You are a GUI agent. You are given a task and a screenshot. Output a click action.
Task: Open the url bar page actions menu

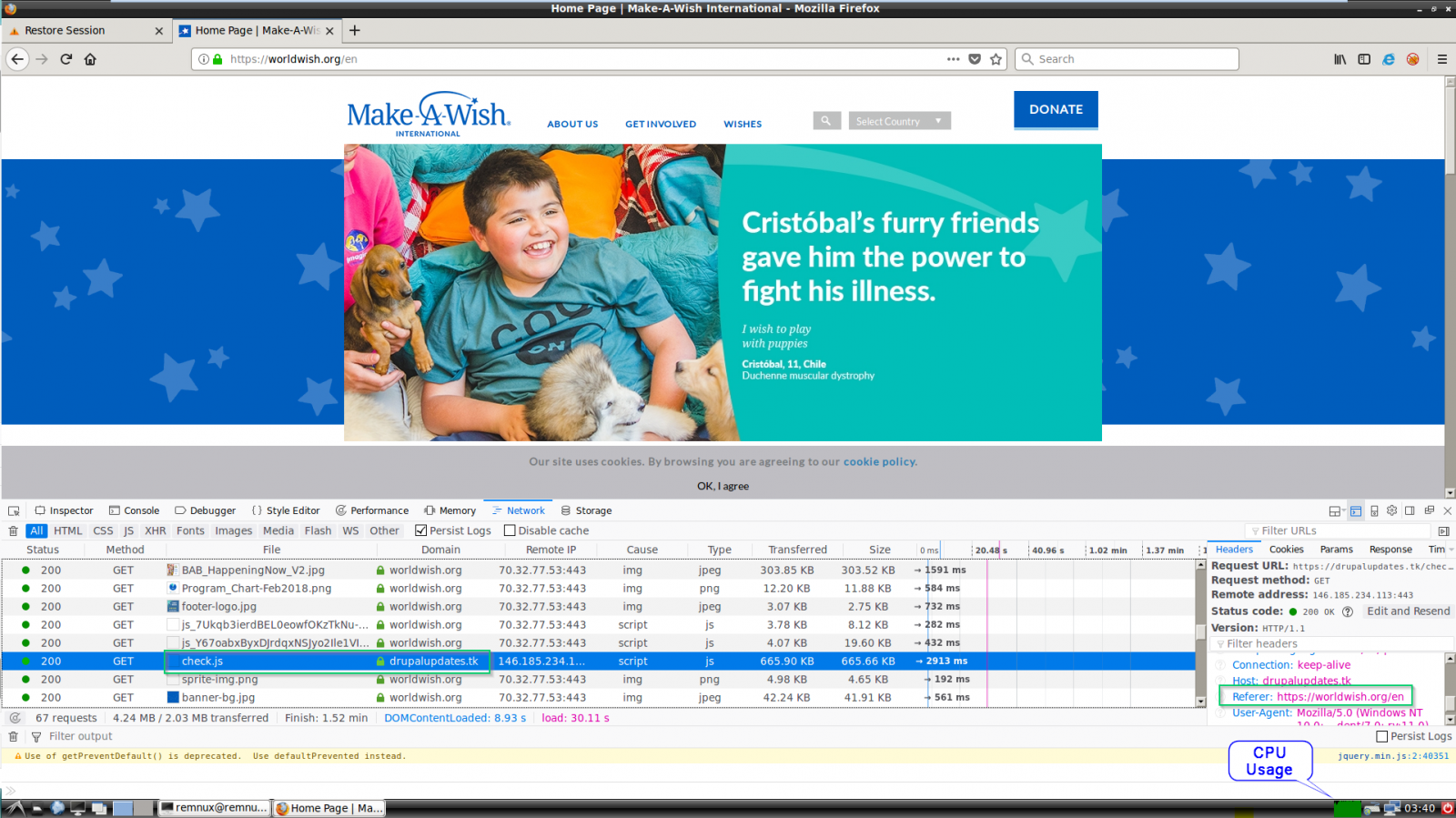953,59
